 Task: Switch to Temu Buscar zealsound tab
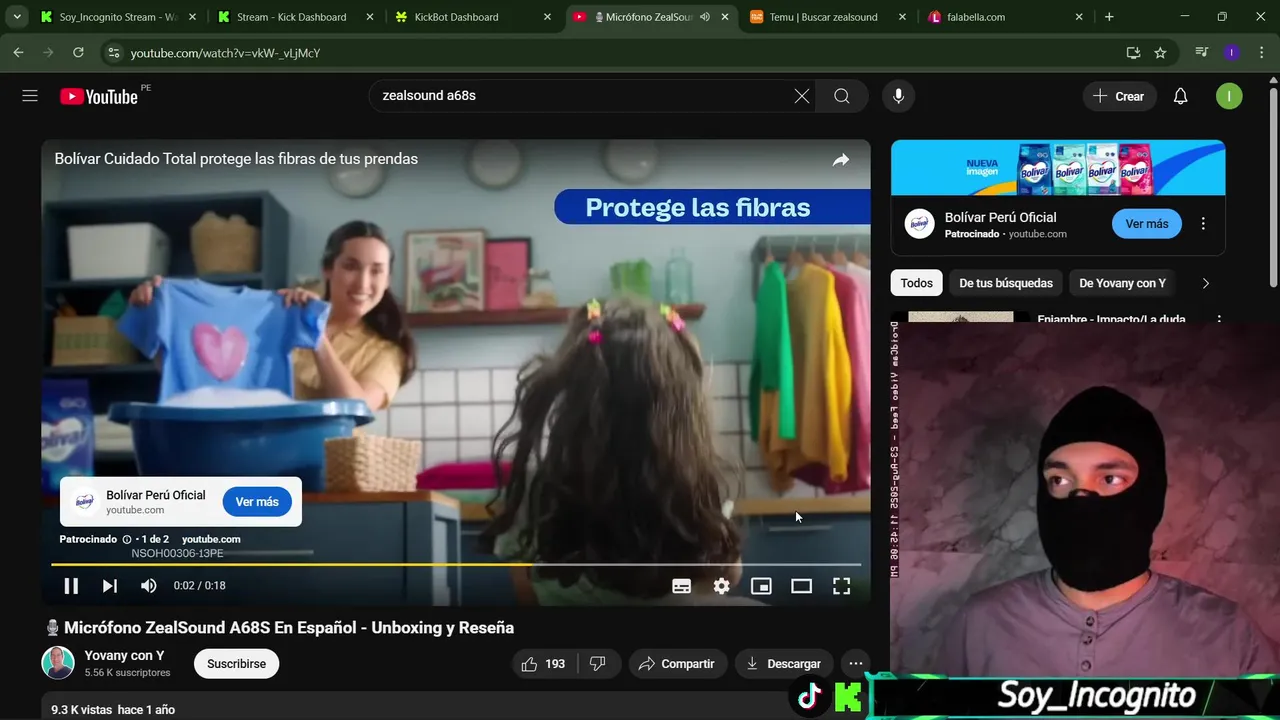click(x=828, y=17)
